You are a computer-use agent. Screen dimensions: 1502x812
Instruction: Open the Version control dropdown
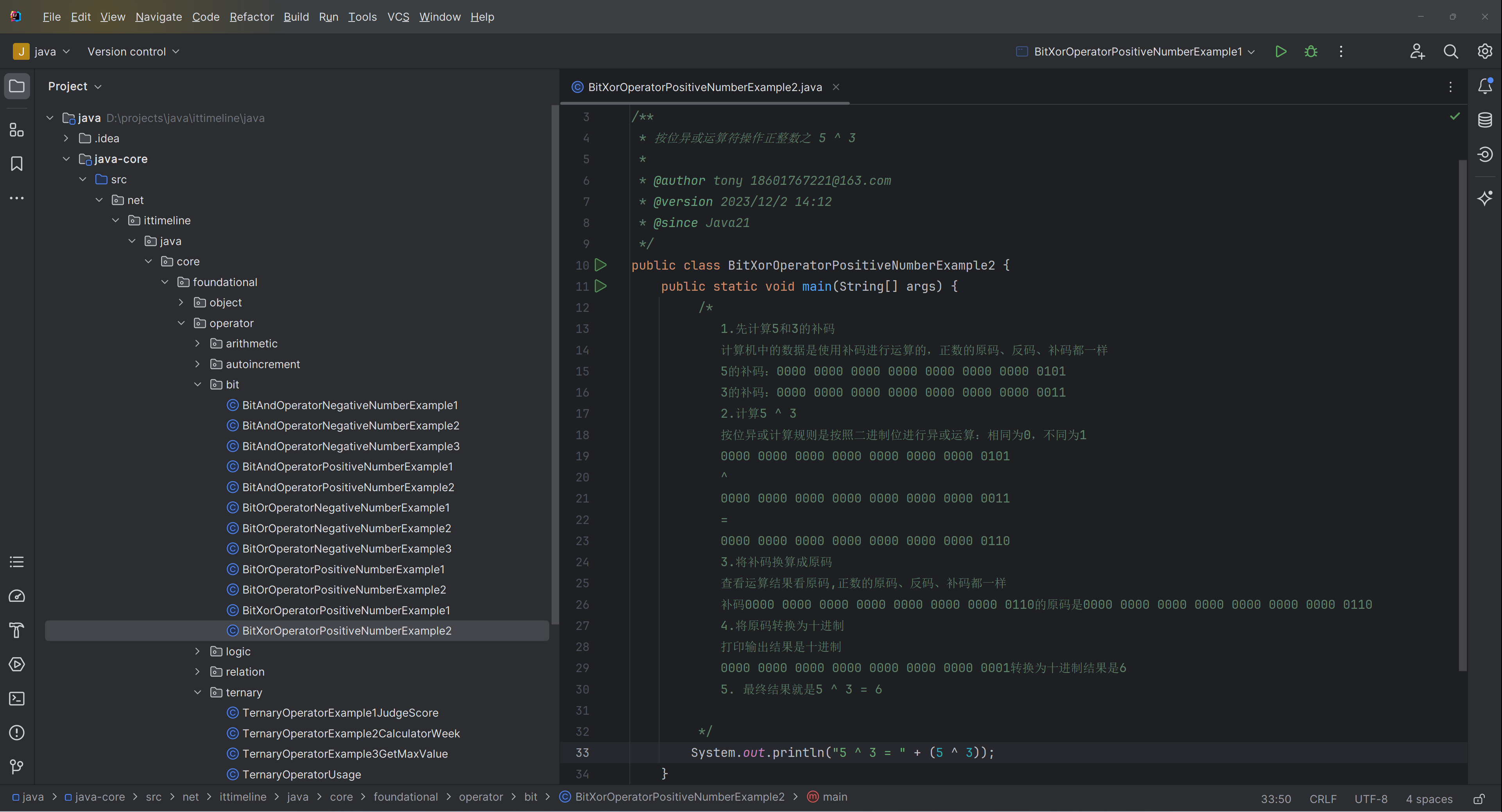(x=134, y=51)
